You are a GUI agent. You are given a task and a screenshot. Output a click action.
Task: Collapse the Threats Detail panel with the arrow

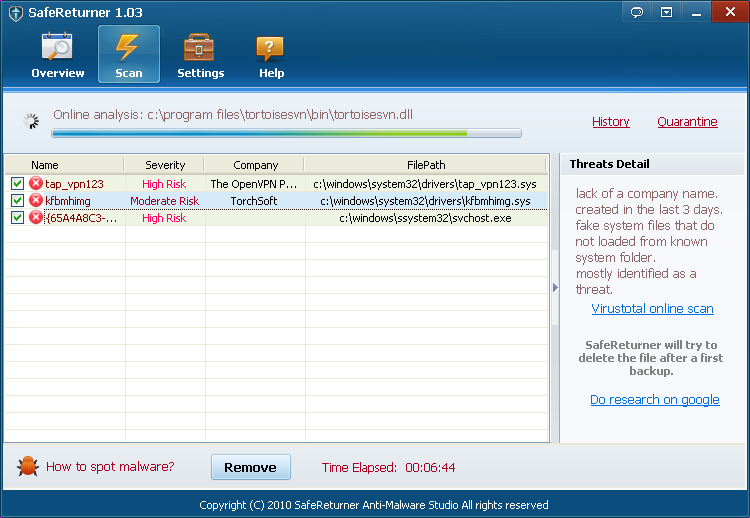pos(555,289)
